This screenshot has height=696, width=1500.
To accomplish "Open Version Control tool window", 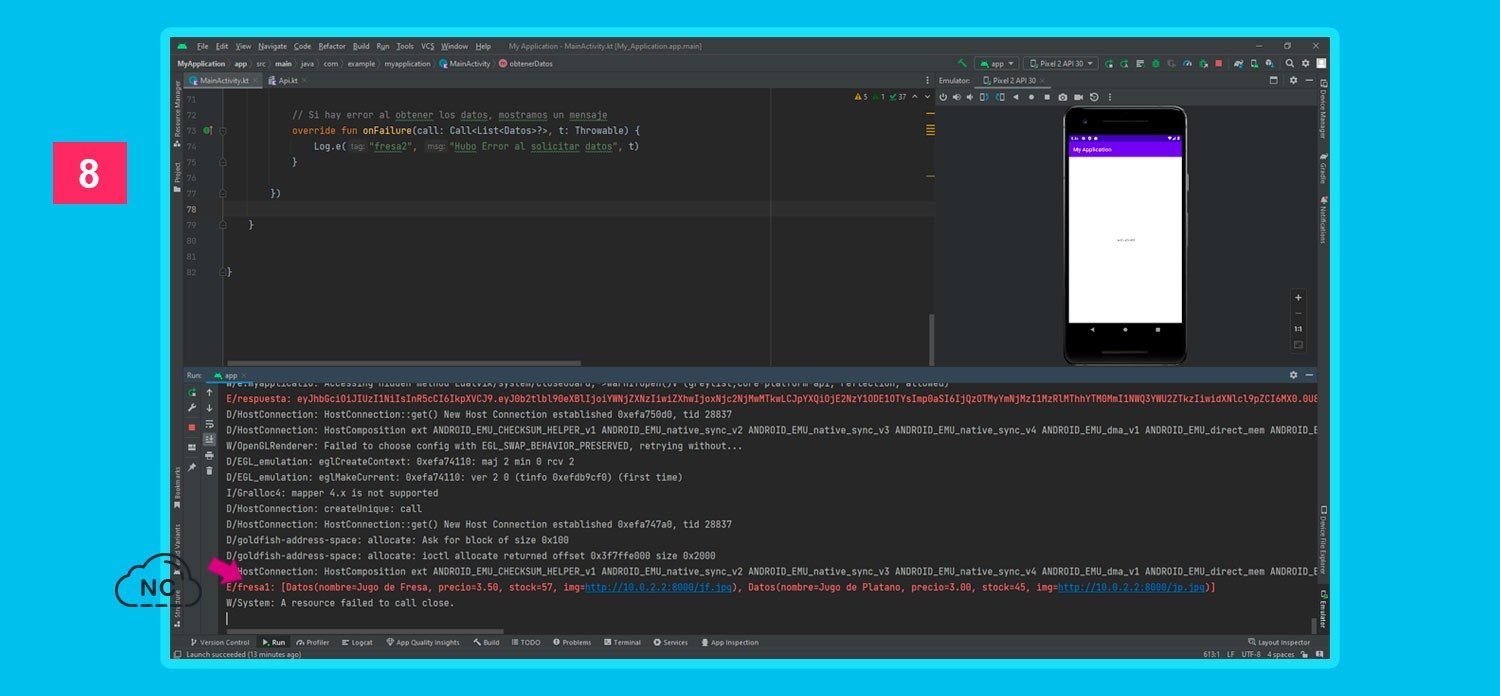I will [220, 642].
